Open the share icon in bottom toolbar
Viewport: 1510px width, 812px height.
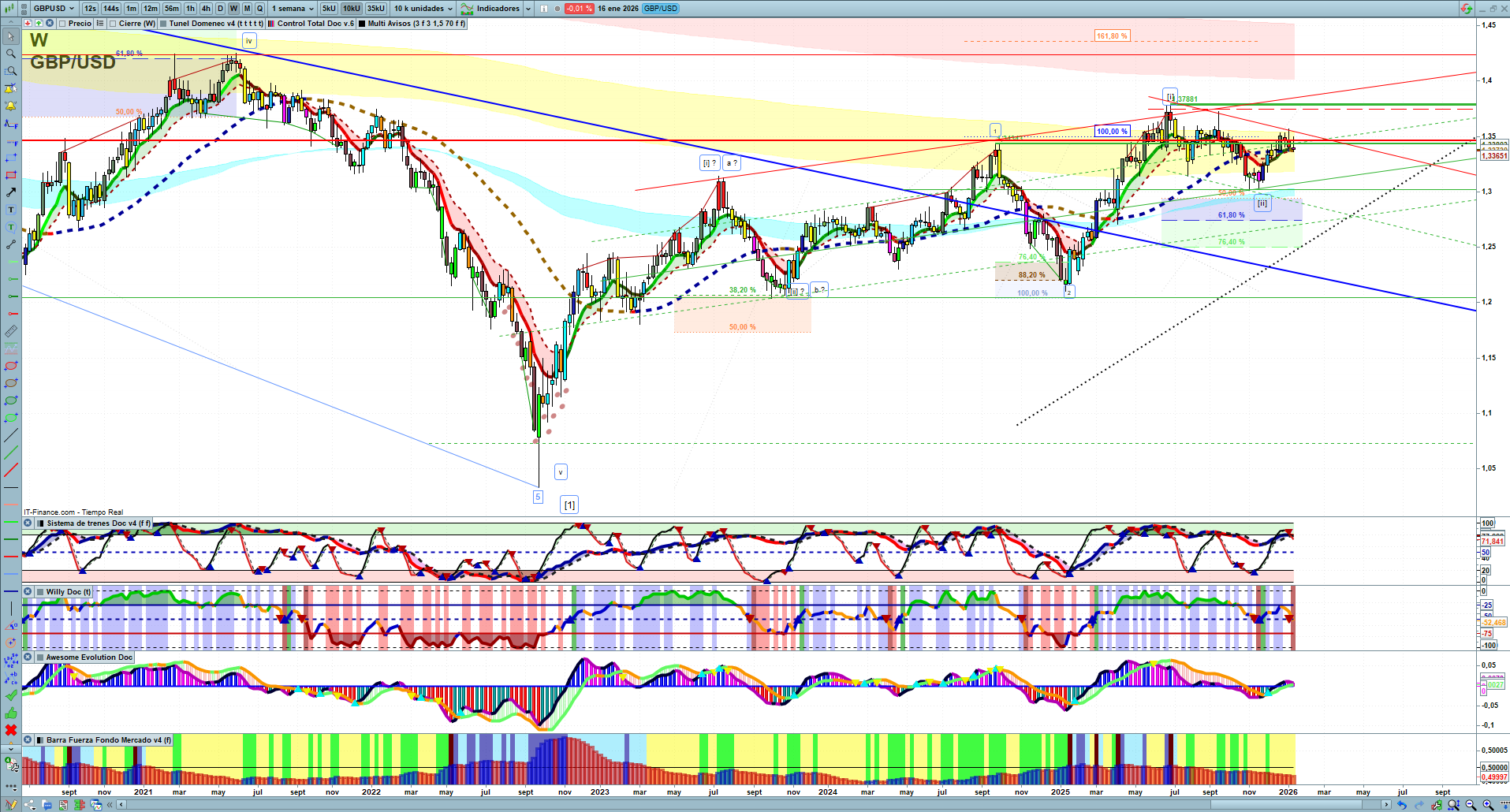click(x=30, y=805)
